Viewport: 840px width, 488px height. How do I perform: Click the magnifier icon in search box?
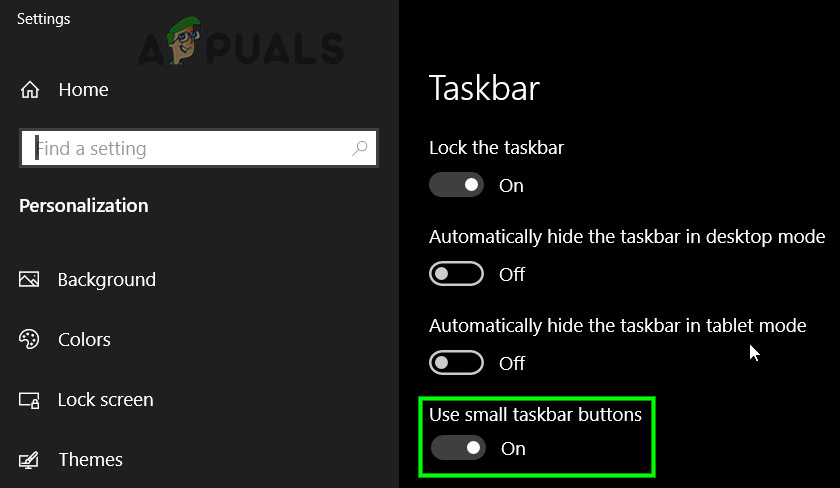click(360, 149)
